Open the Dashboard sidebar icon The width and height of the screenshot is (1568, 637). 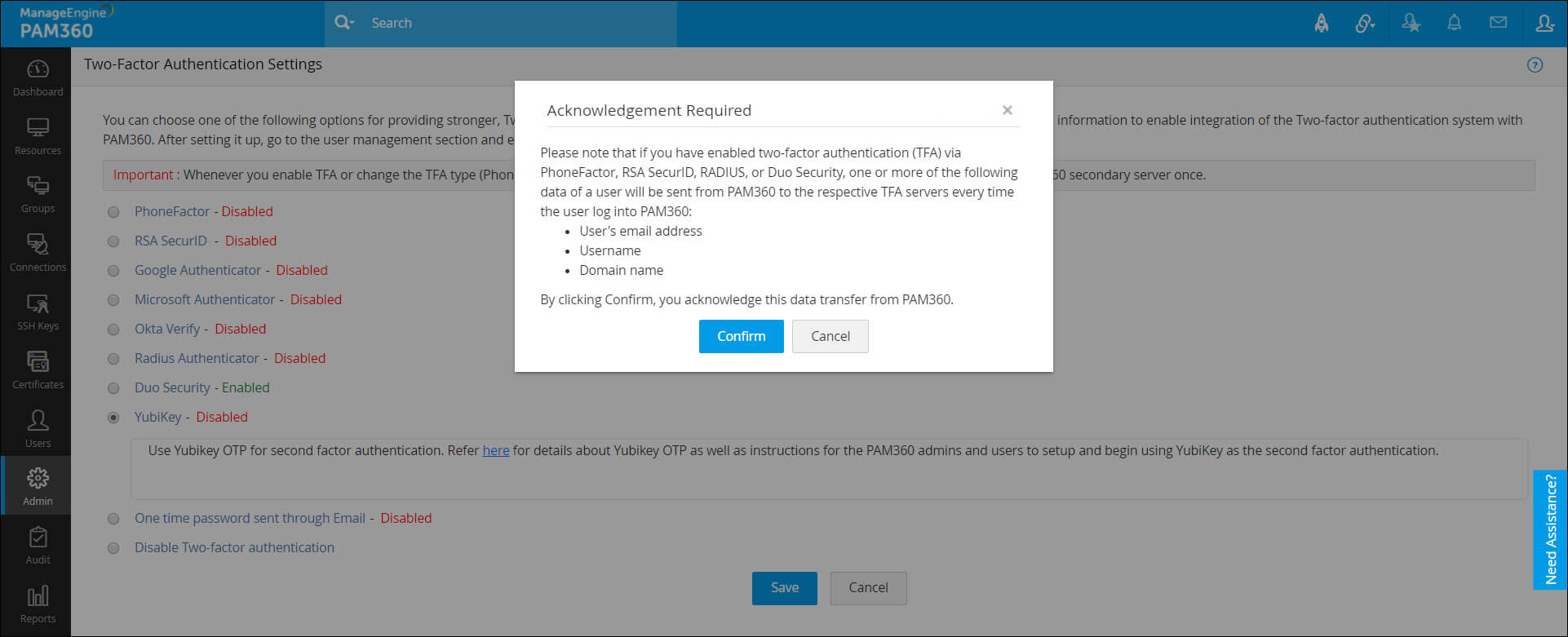point(38,77)
